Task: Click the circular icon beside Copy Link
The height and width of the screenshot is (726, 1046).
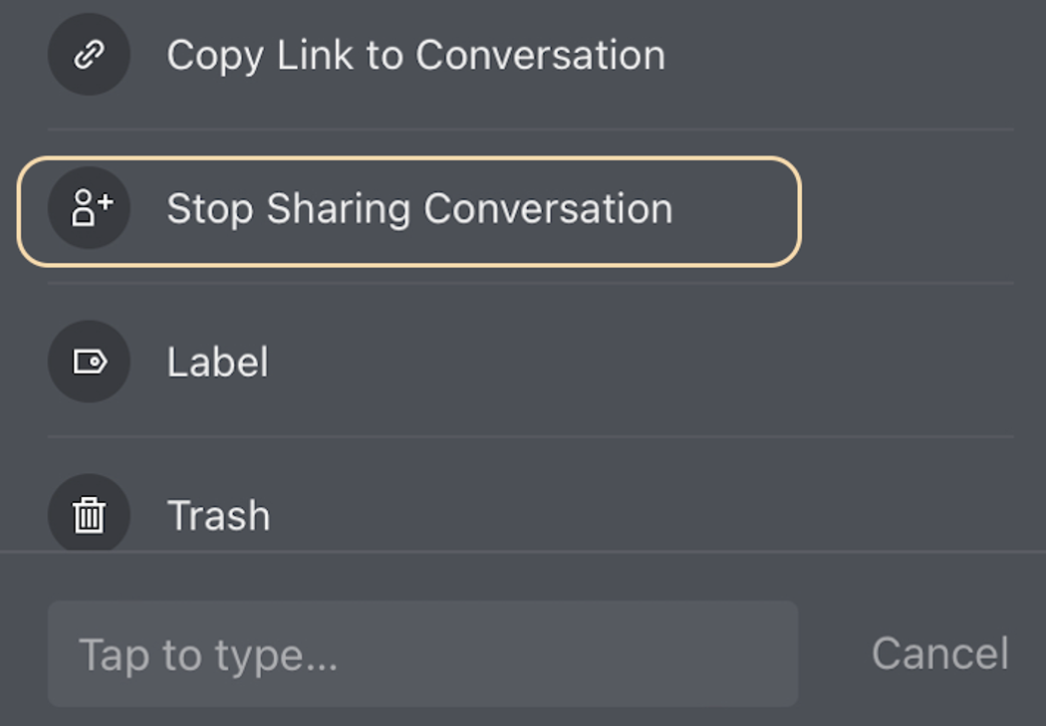Action: click(89, 54)
